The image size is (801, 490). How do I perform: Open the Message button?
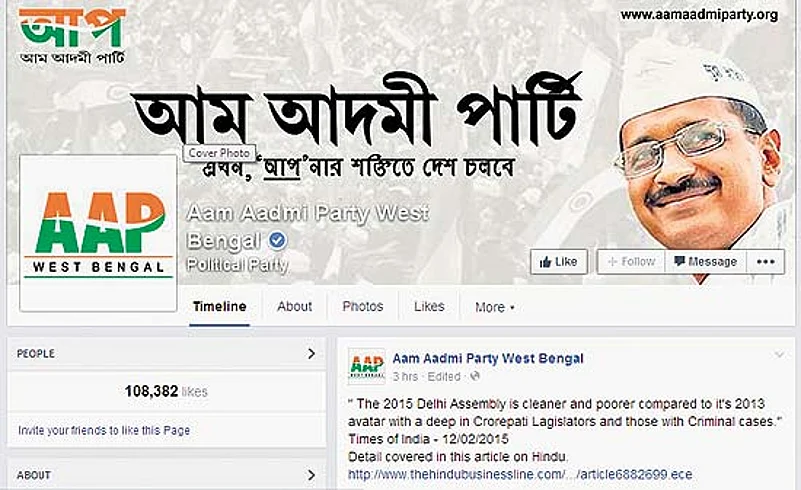click(x=705, y=262)
